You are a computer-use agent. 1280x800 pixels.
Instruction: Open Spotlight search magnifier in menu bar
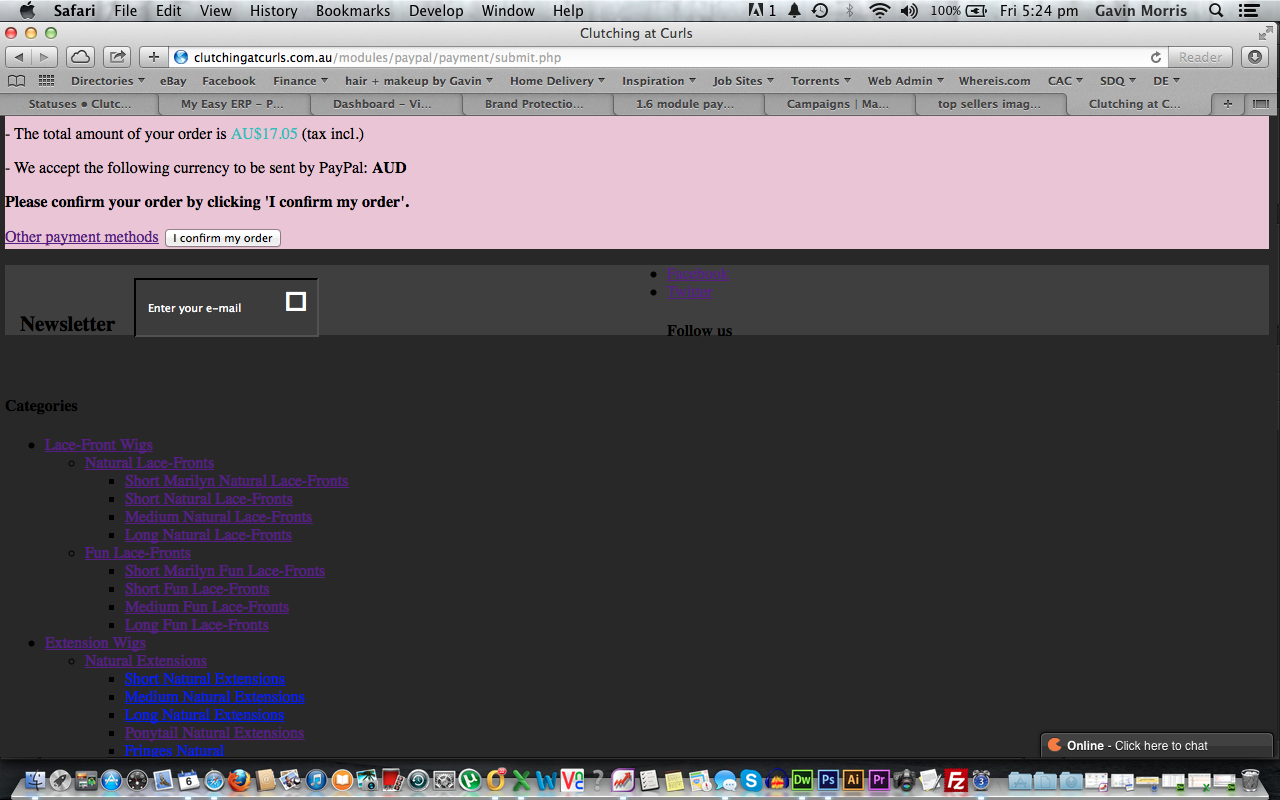[x=1216, y=11]
